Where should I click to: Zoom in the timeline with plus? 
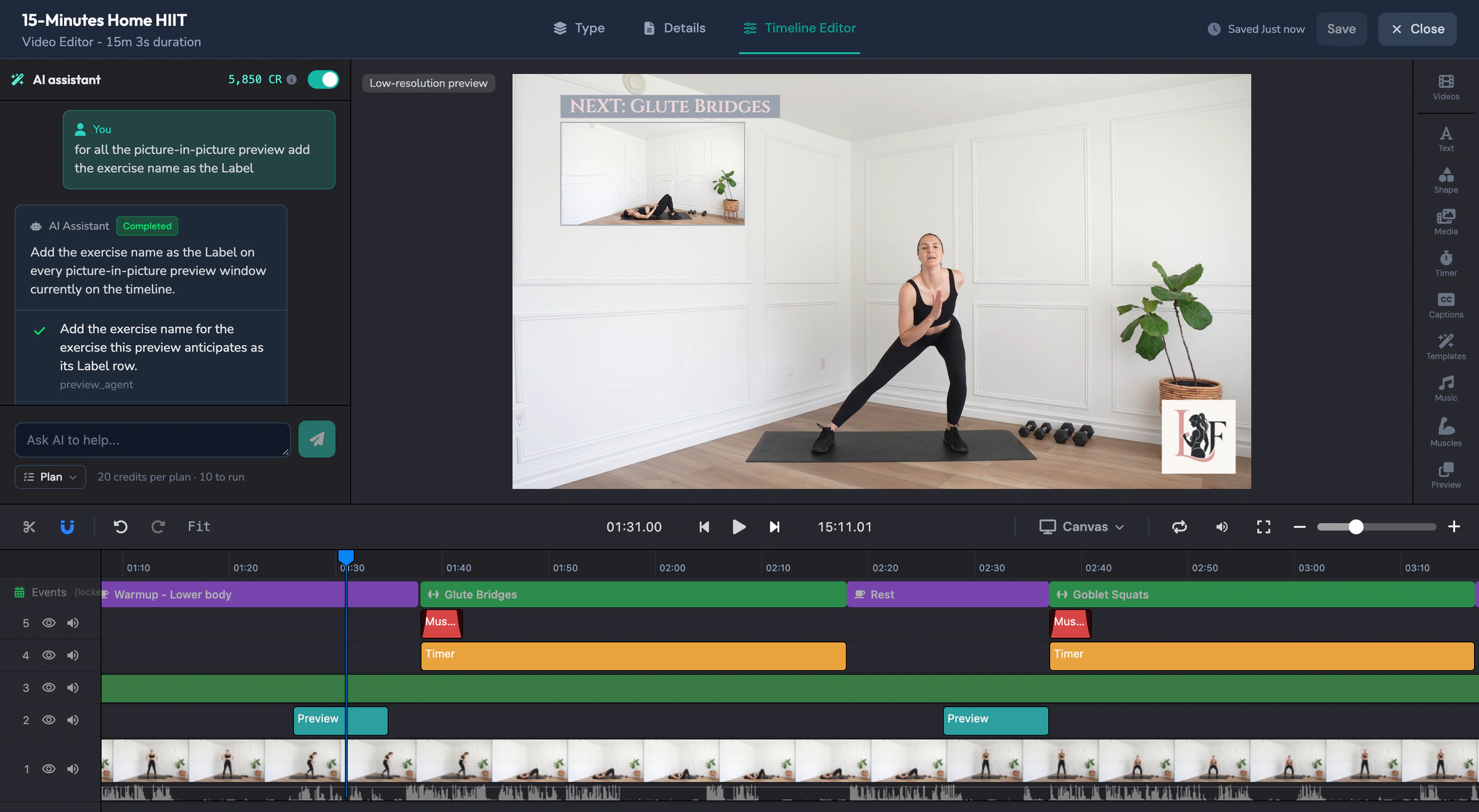click(1454, 527)
